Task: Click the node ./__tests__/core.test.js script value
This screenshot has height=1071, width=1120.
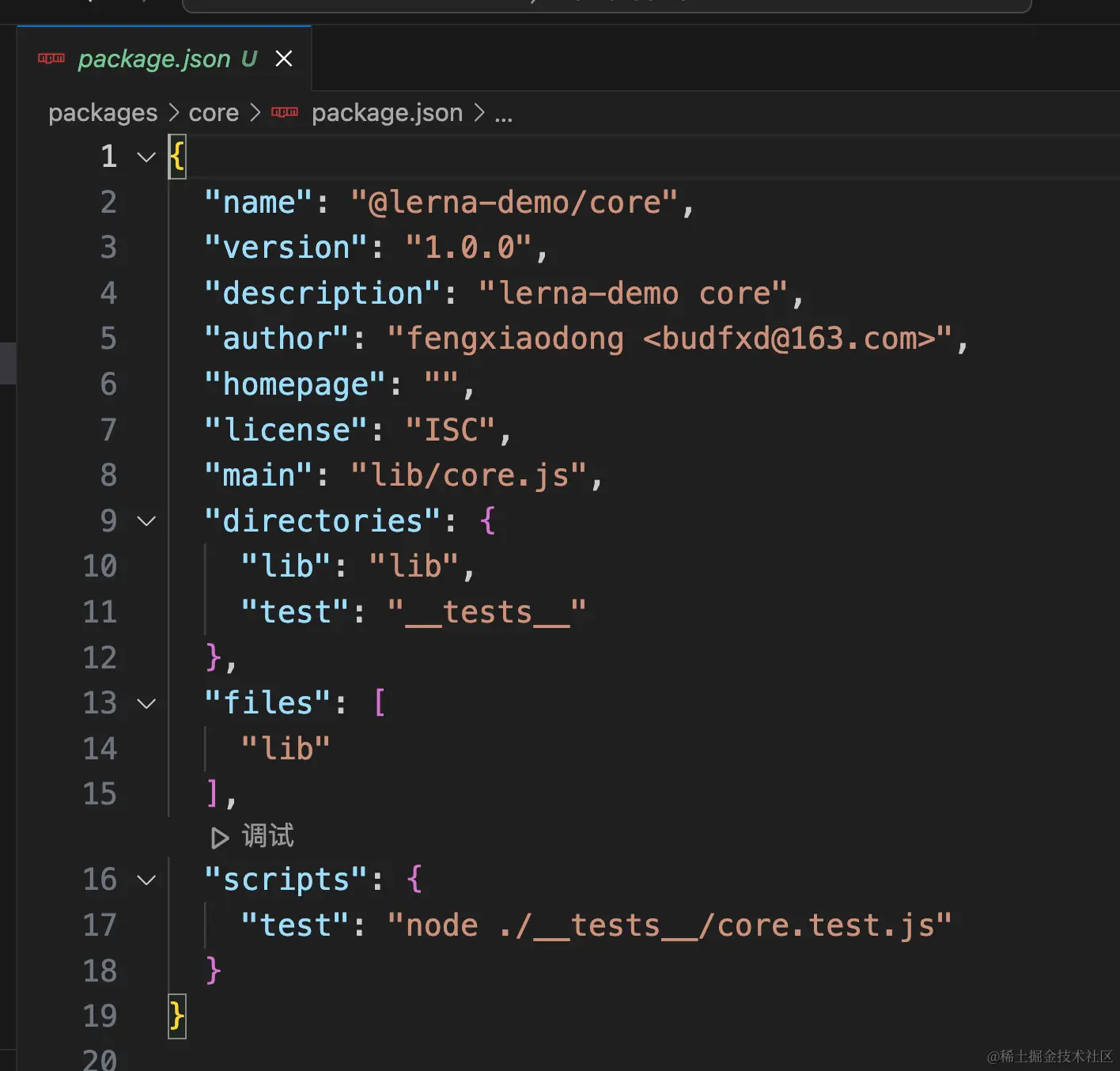Action: [670, 925]
